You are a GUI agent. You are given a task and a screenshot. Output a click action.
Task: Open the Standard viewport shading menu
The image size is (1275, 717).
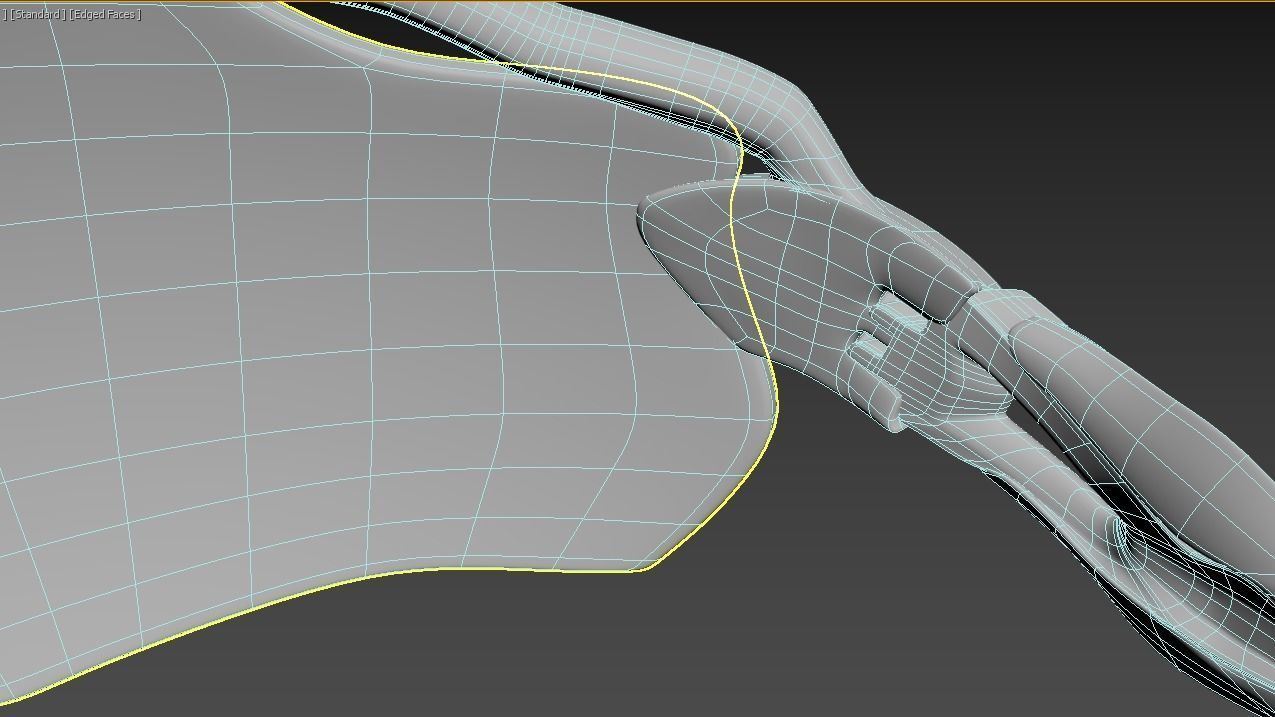(37, 14)
